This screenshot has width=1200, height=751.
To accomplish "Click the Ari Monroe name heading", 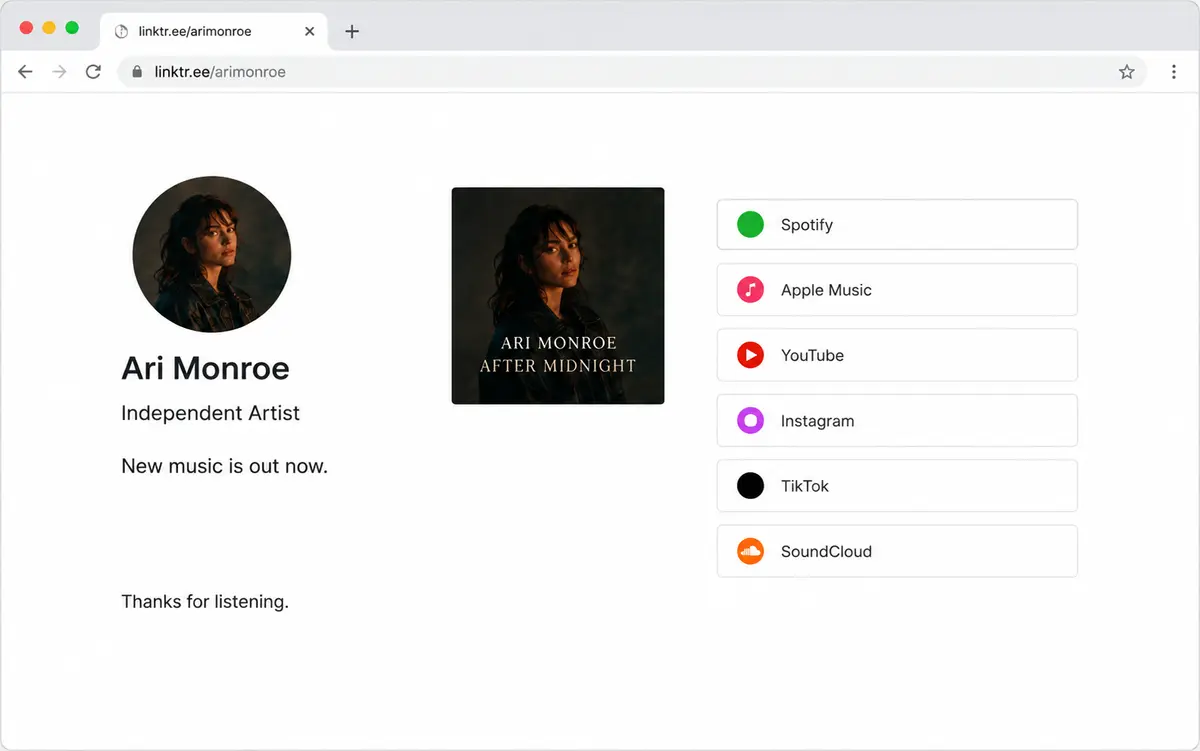I will click(205, 368).
